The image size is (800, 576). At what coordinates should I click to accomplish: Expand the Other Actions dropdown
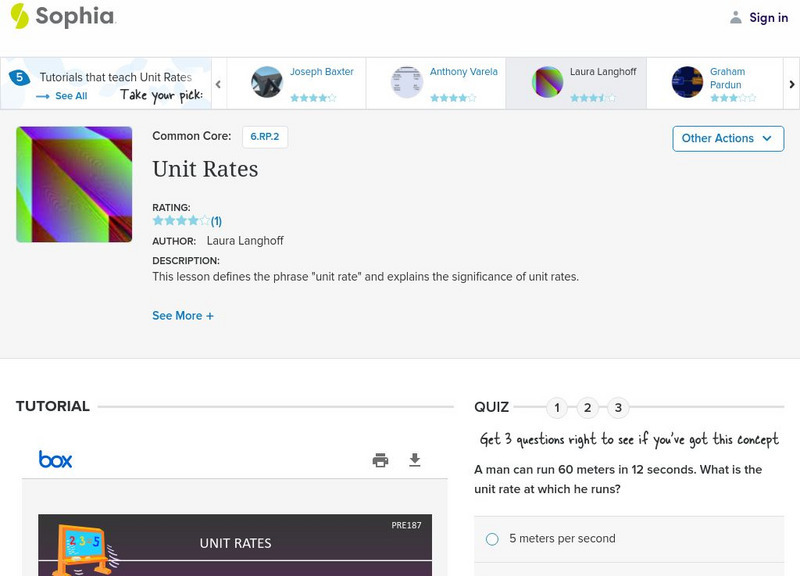(728, 139)
